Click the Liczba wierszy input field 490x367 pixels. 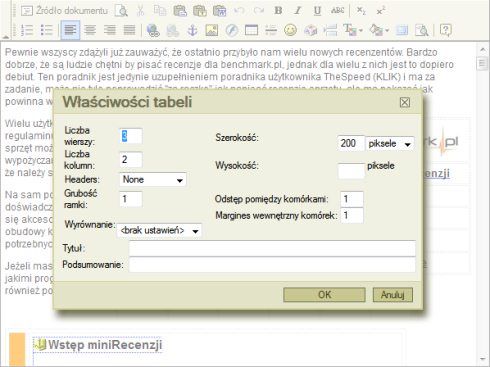click(131, 136)
